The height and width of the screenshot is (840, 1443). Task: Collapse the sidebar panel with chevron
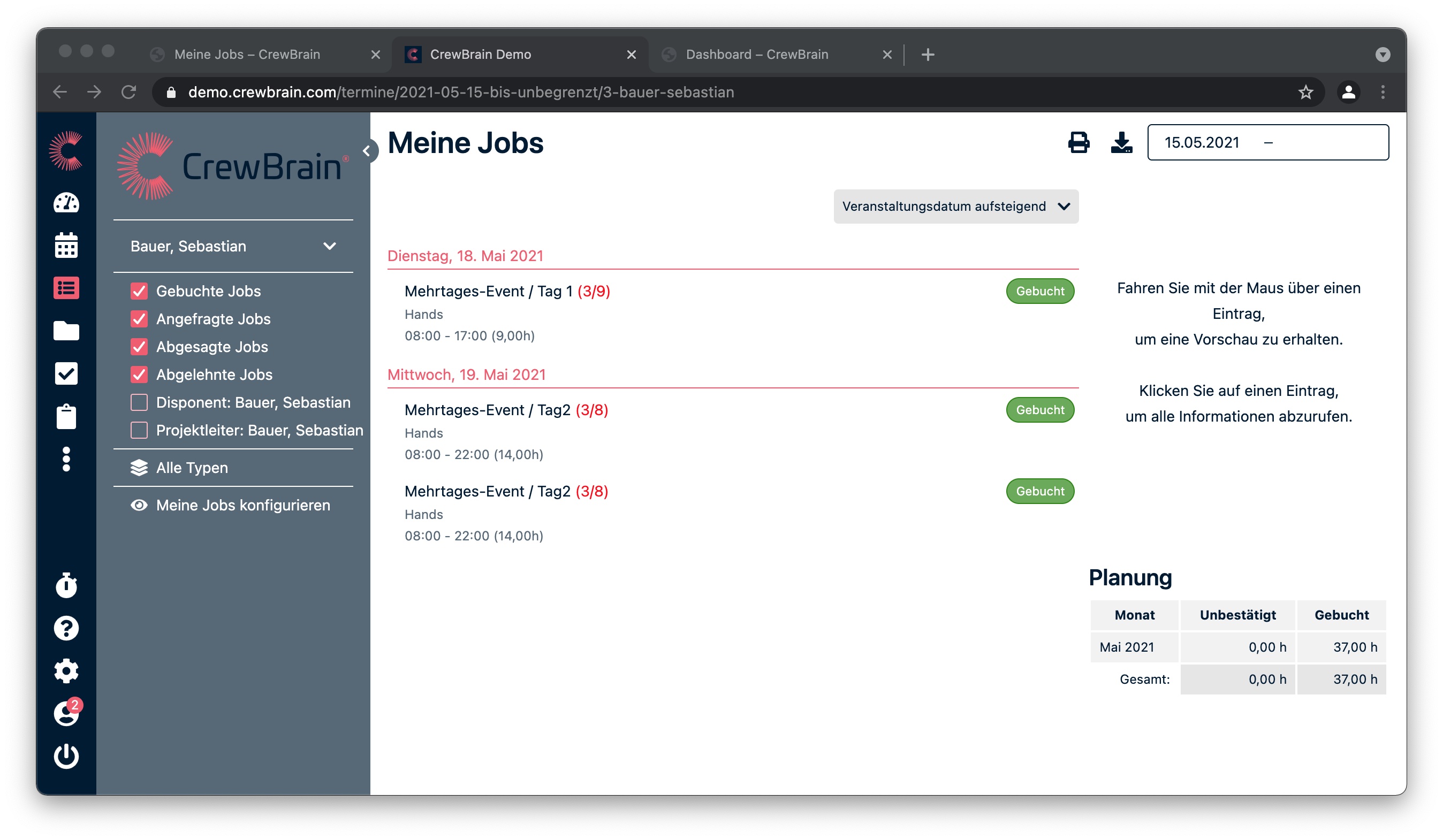367,151
